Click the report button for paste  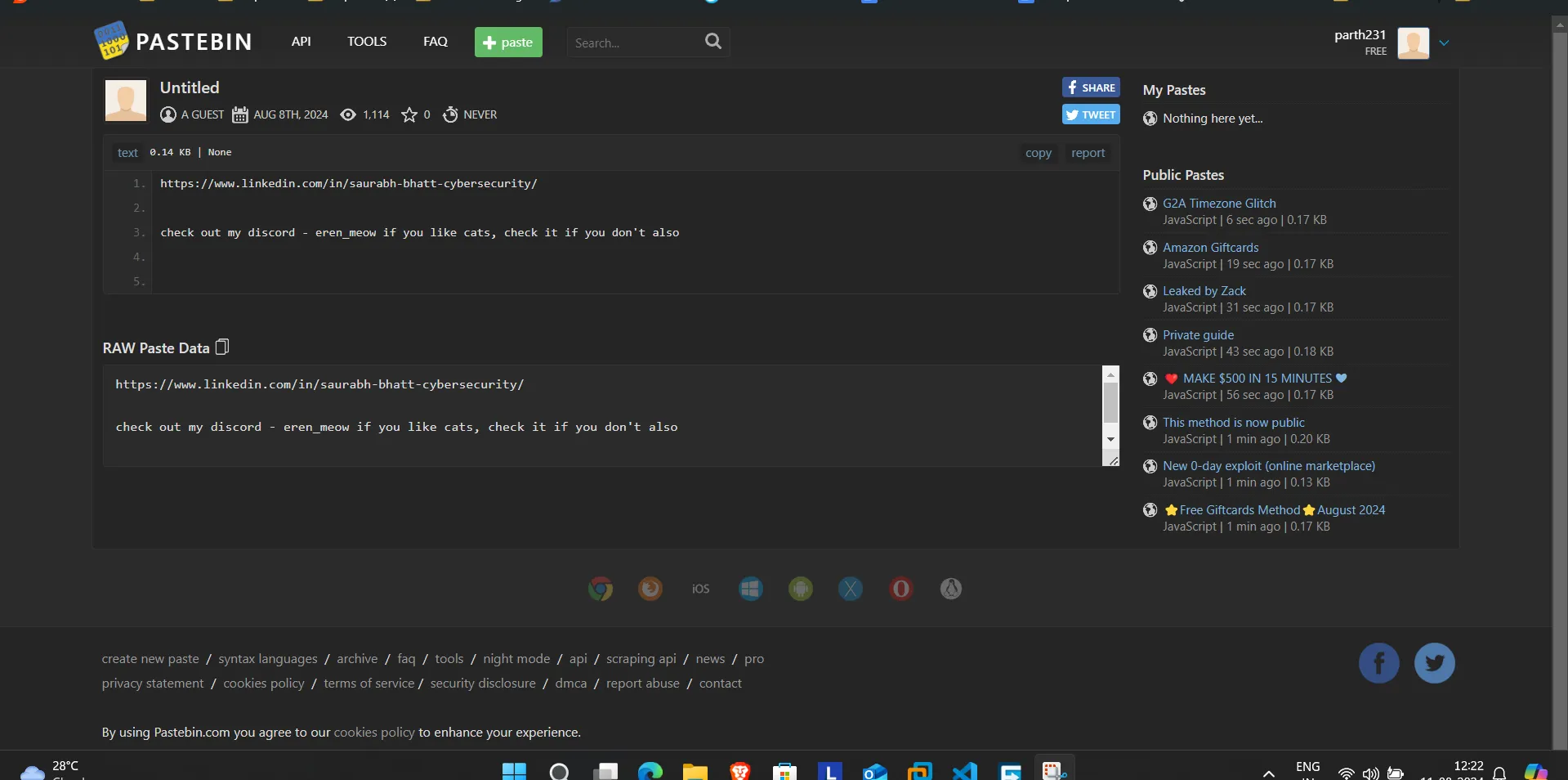pos(1088,153)
